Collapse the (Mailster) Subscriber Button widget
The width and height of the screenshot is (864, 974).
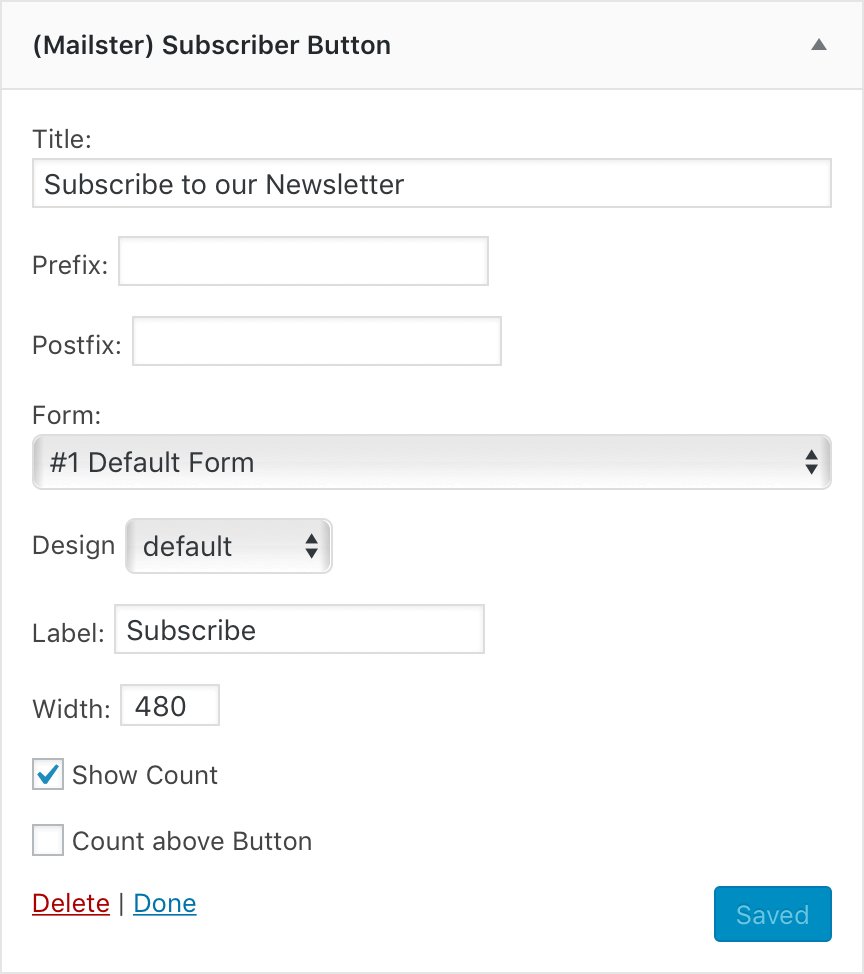[818, 45]
